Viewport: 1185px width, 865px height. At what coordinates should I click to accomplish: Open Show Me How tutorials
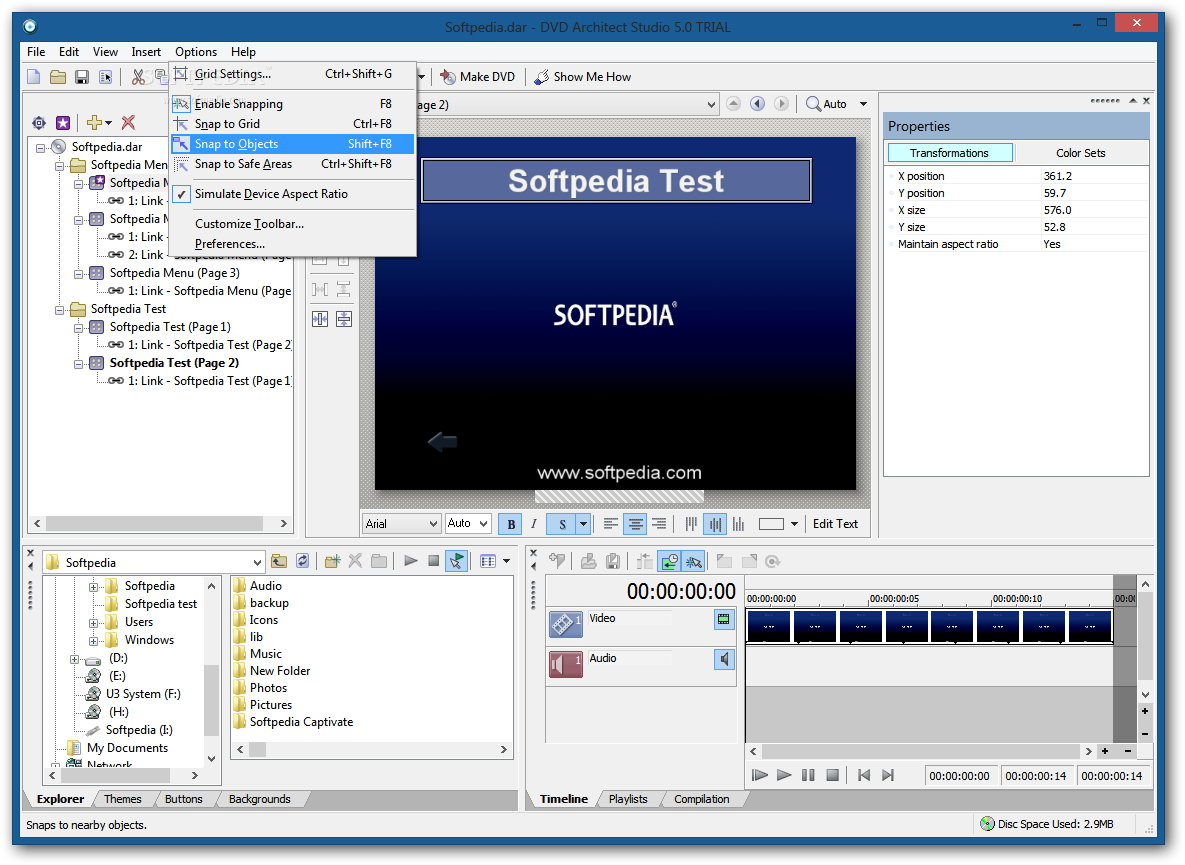pyautogui.click(x=583, y=77)
